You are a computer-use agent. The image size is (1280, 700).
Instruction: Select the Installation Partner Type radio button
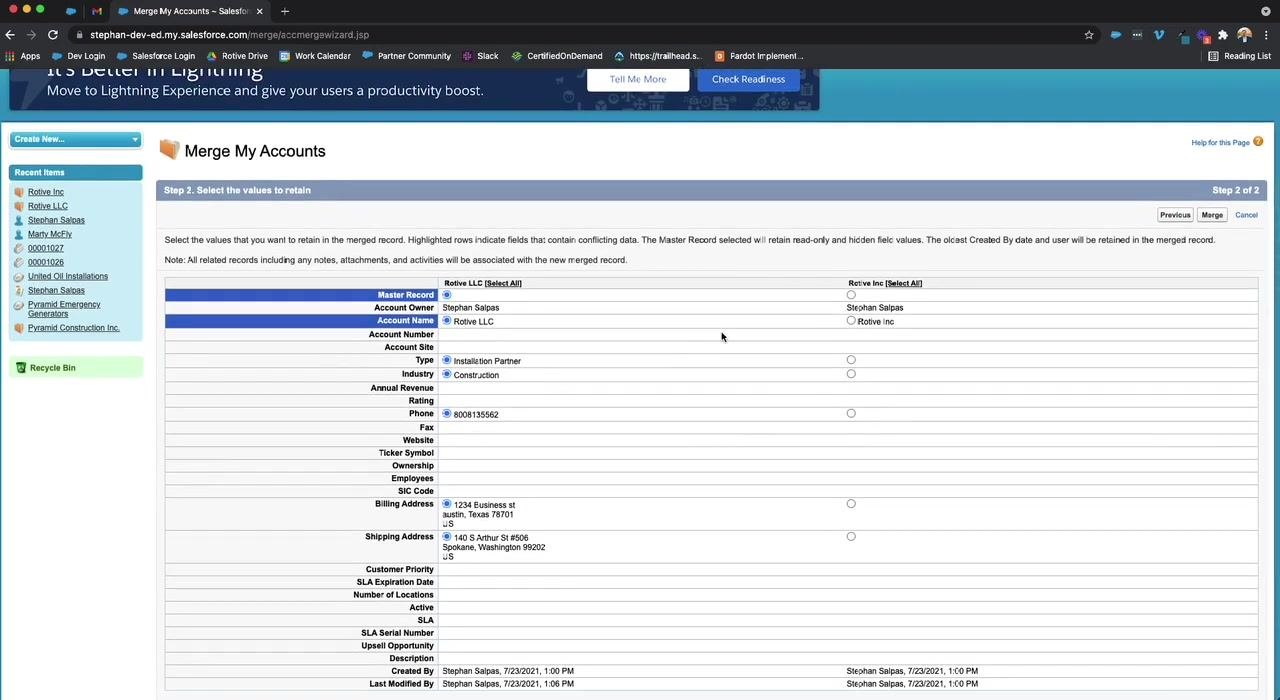pyautogui.click(x=447, y=360)
